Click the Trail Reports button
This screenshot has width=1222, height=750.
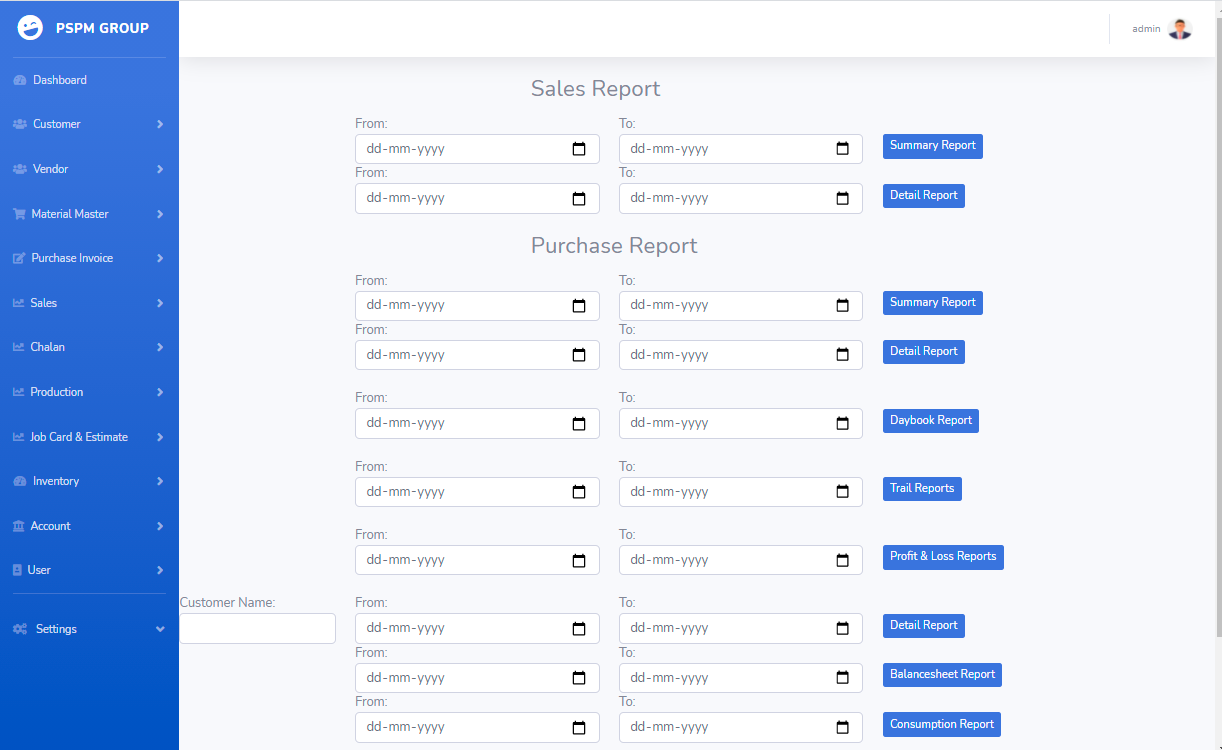point(921,489)
